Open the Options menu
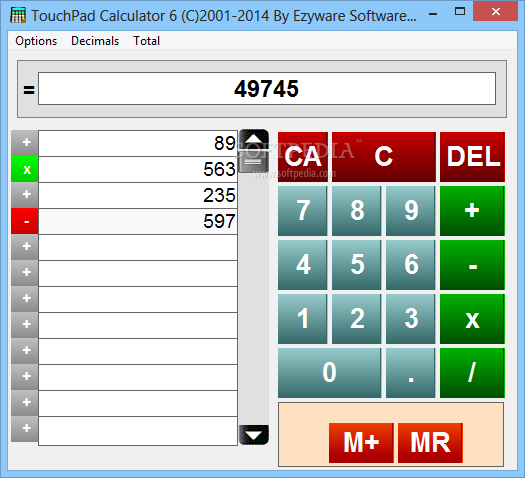Image resolution: width=525 pixels, height=478 pixels. click(x=36, y=41)
